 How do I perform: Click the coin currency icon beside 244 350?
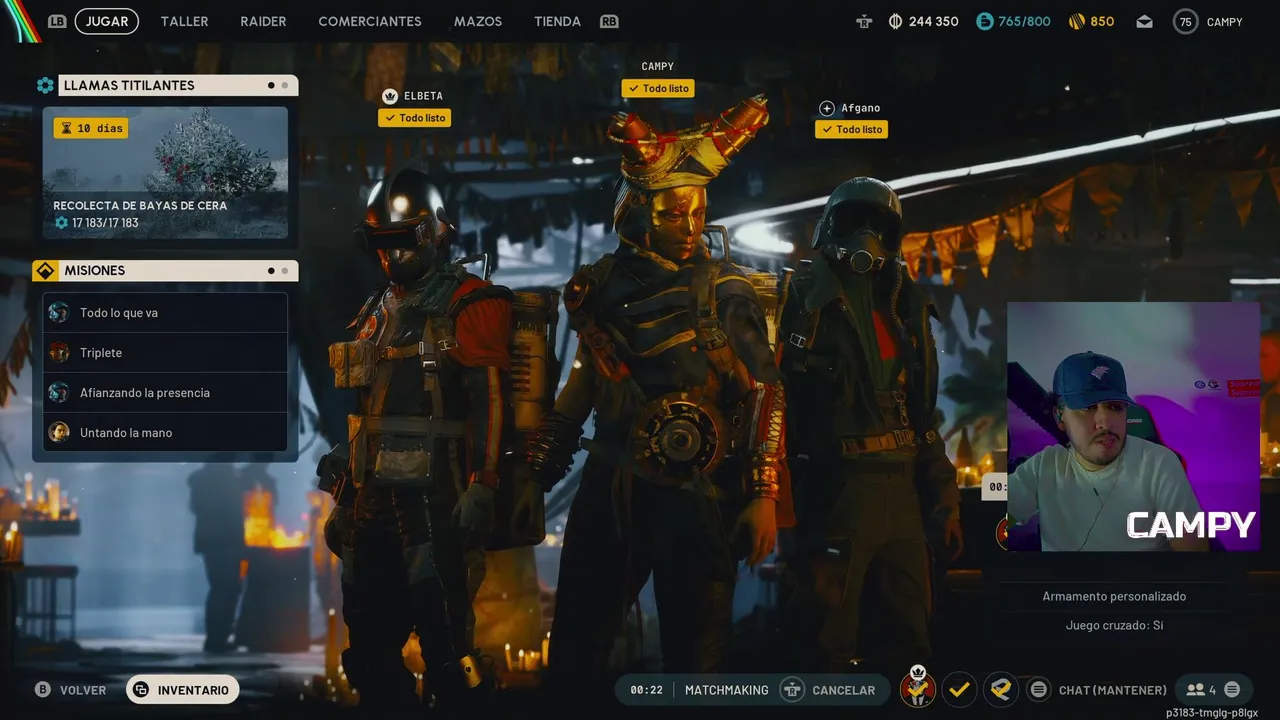(895, 21)
